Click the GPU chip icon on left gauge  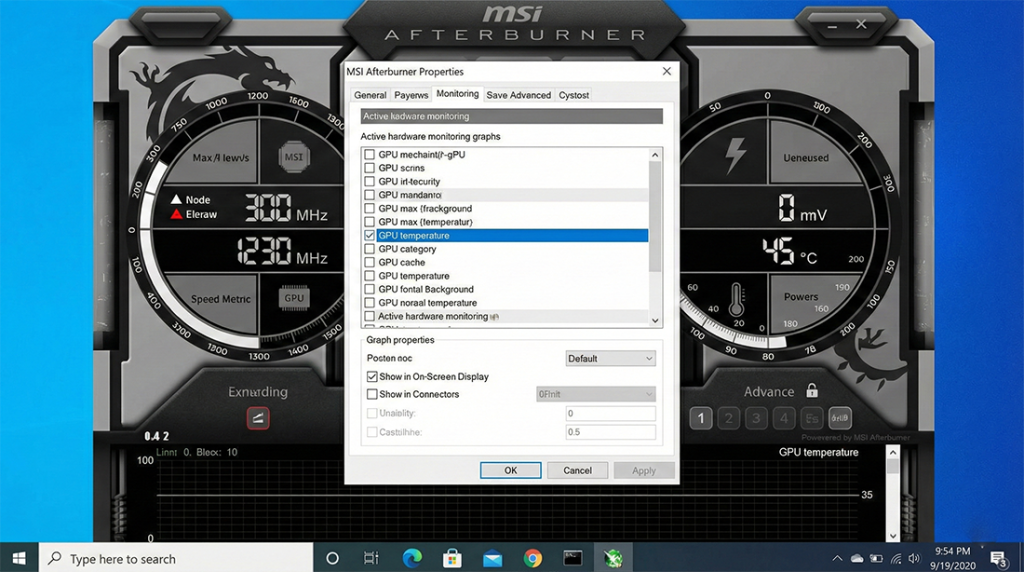tap(294, 298)
